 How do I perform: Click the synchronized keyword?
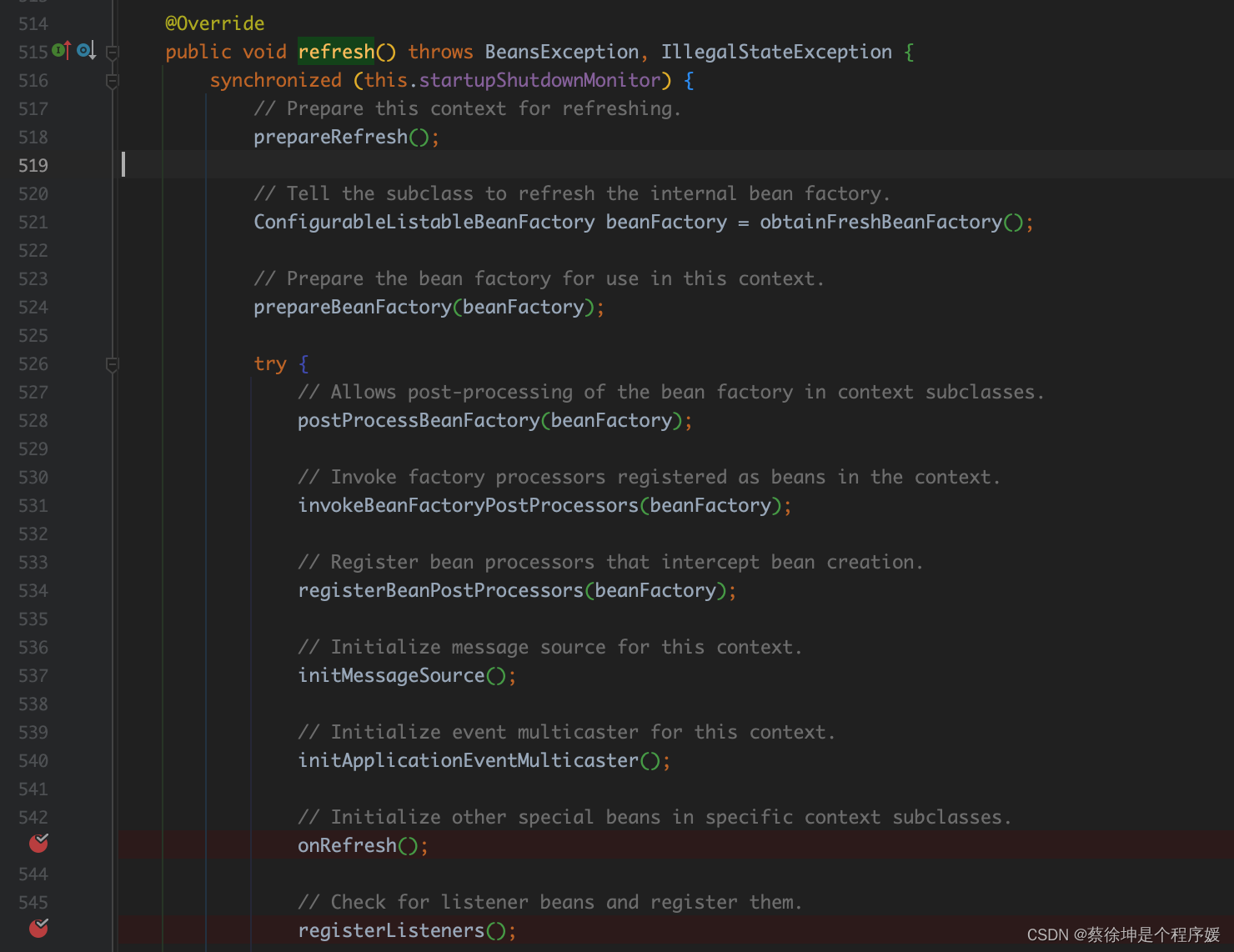pyautogui.click(x=276, y=80)
